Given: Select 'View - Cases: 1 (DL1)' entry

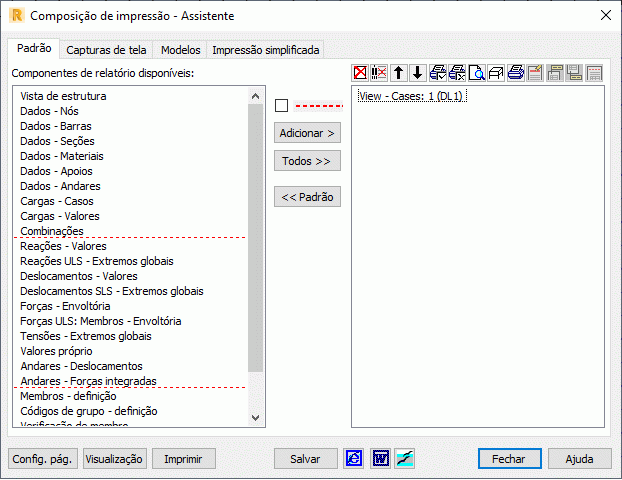Looking at the screenshot, I should point(412,96).
